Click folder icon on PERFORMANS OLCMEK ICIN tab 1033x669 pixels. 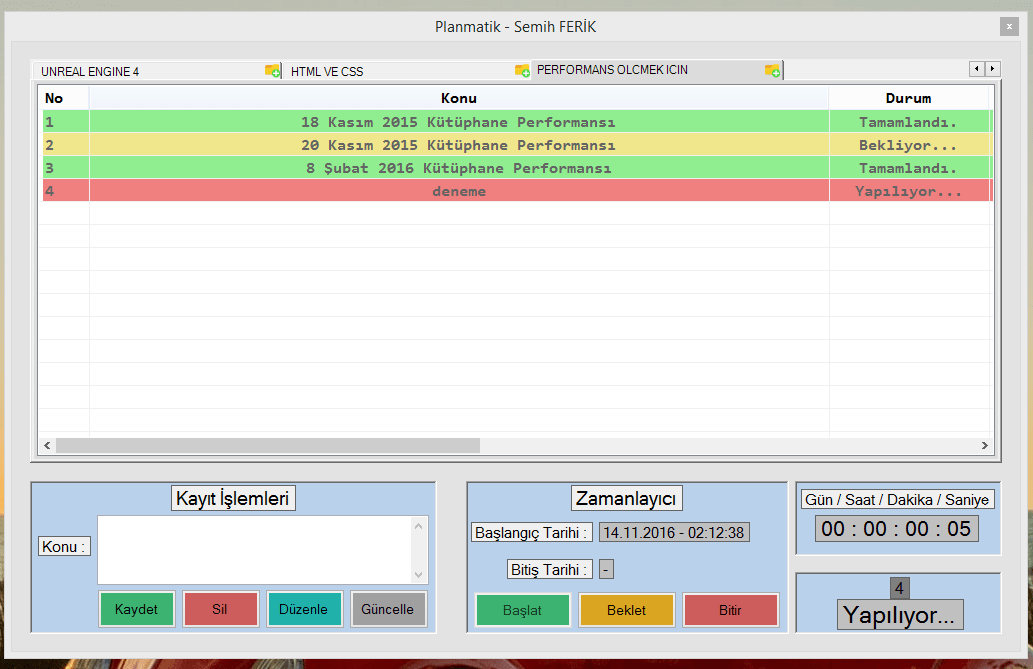(772, 70)
